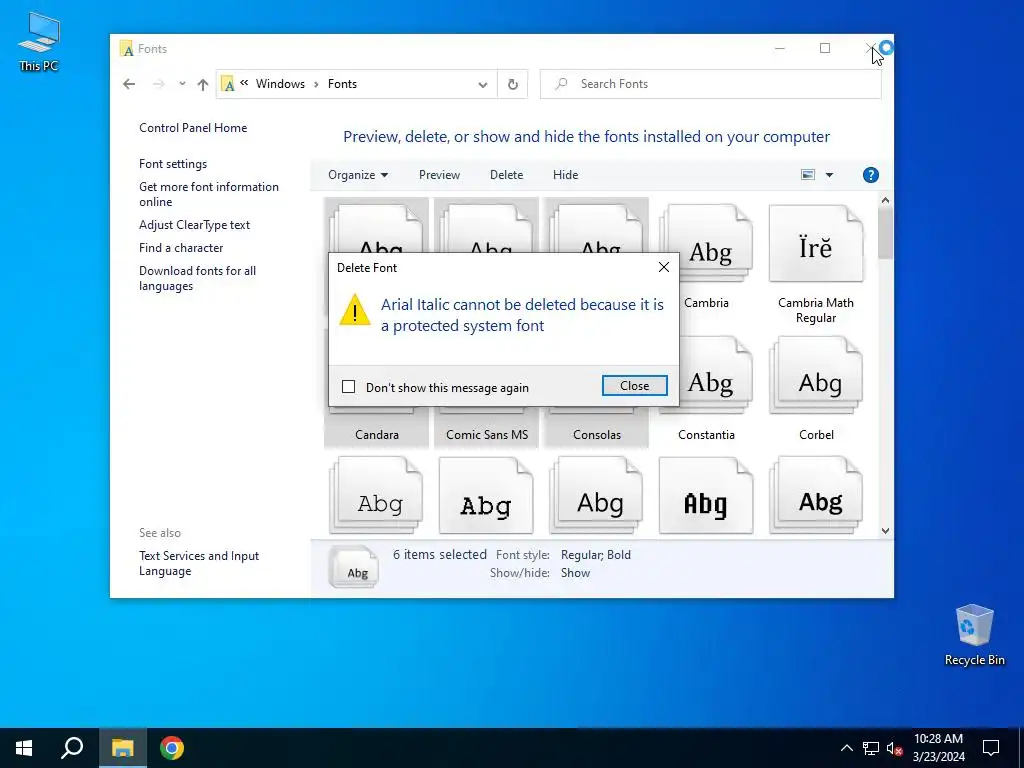The image size is (1024, 768).
Task: Open Recycle Bin desktop icon
Action: [x=974, y=635]
